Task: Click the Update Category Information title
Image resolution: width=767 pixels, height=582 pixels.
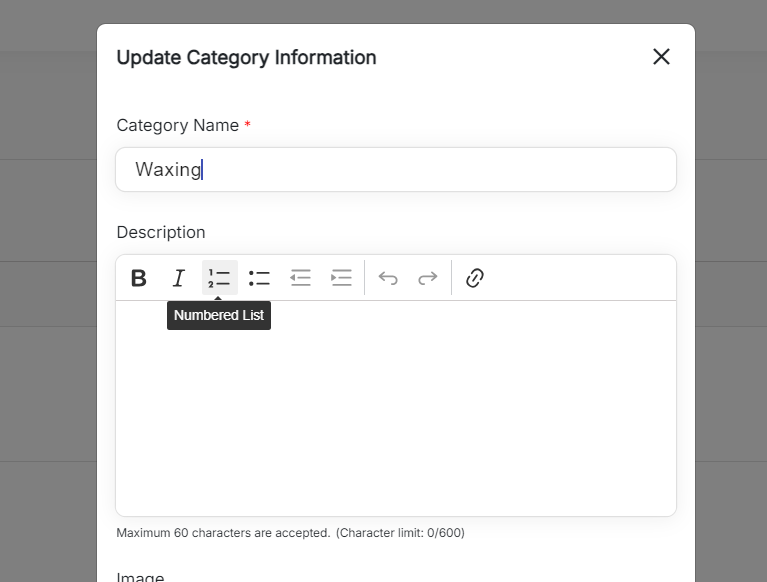Action: pyautogui.click(x=246, y=57)
